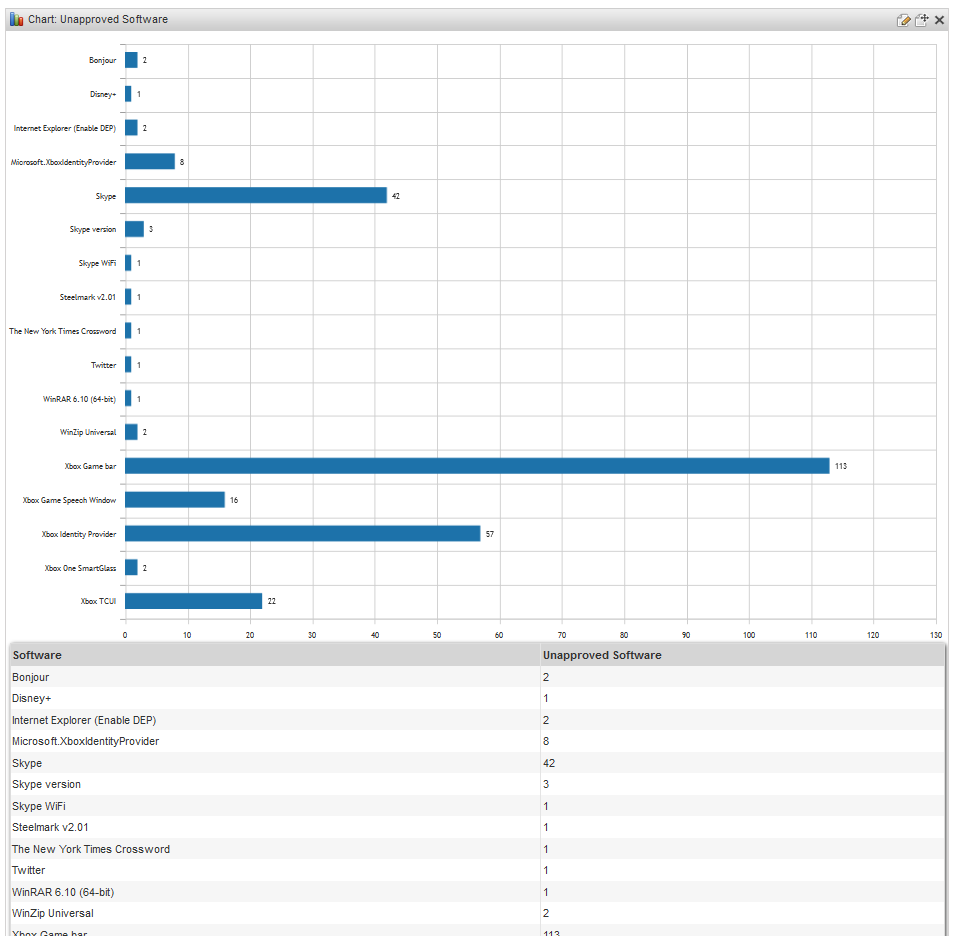
Task: Click the Xbox Identity Provider bar
Action: pos(302,534)
